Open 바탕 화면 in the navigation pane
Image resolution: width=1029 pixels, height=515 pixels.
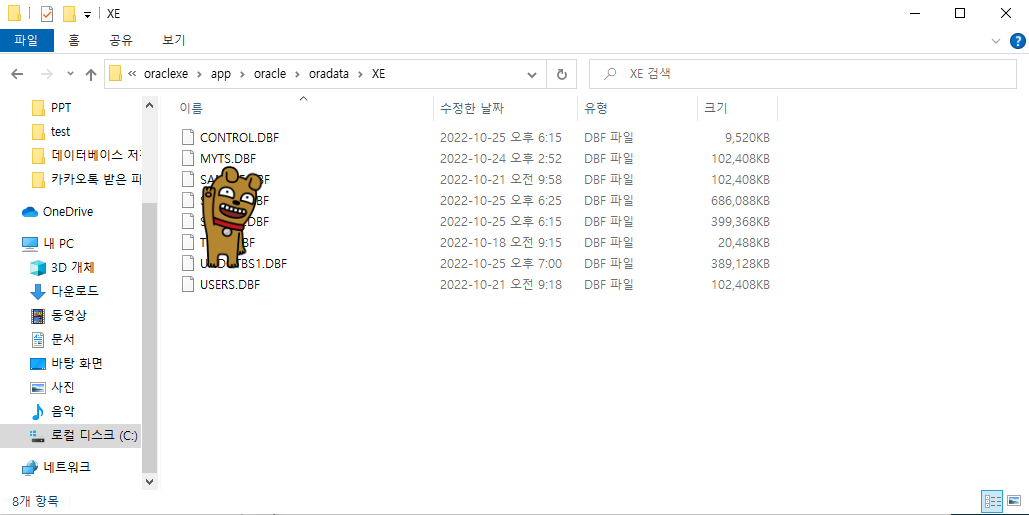click(x=76, y=363)
